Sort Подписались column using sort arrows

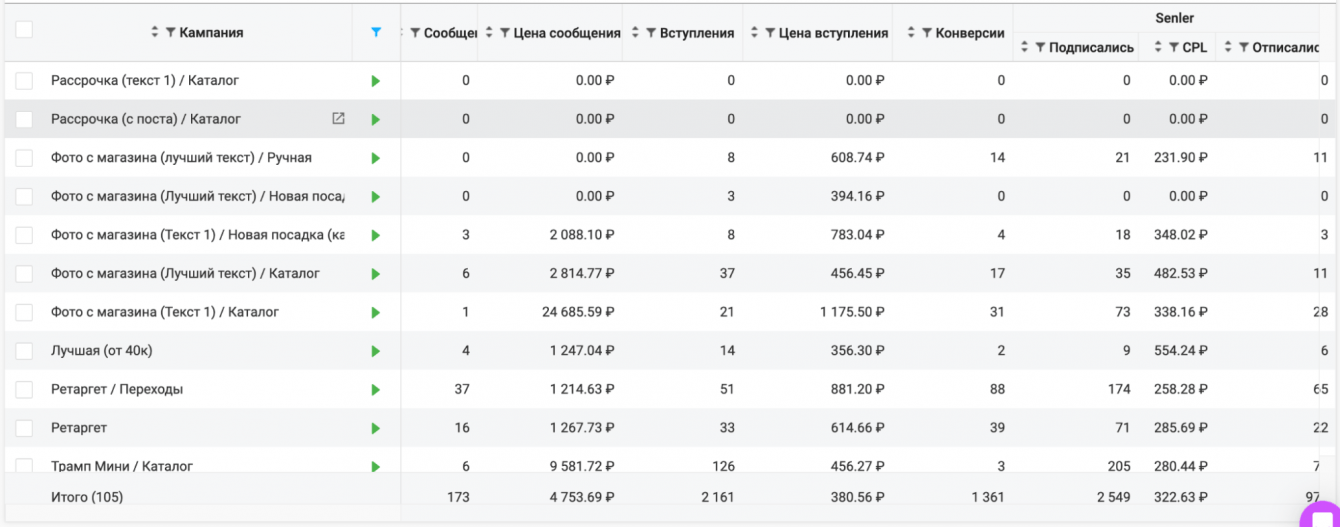[1024, 47]
